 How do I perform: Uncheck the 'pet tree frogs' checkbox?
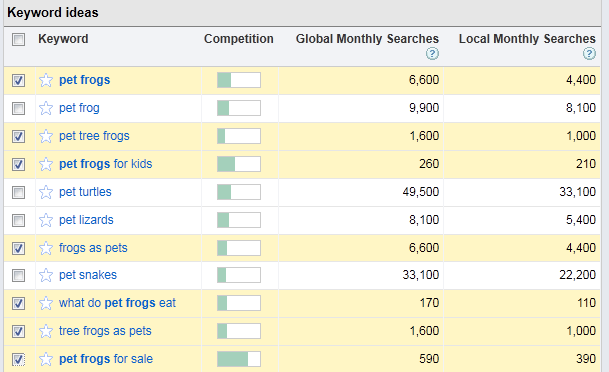click(x=18, y=136)
